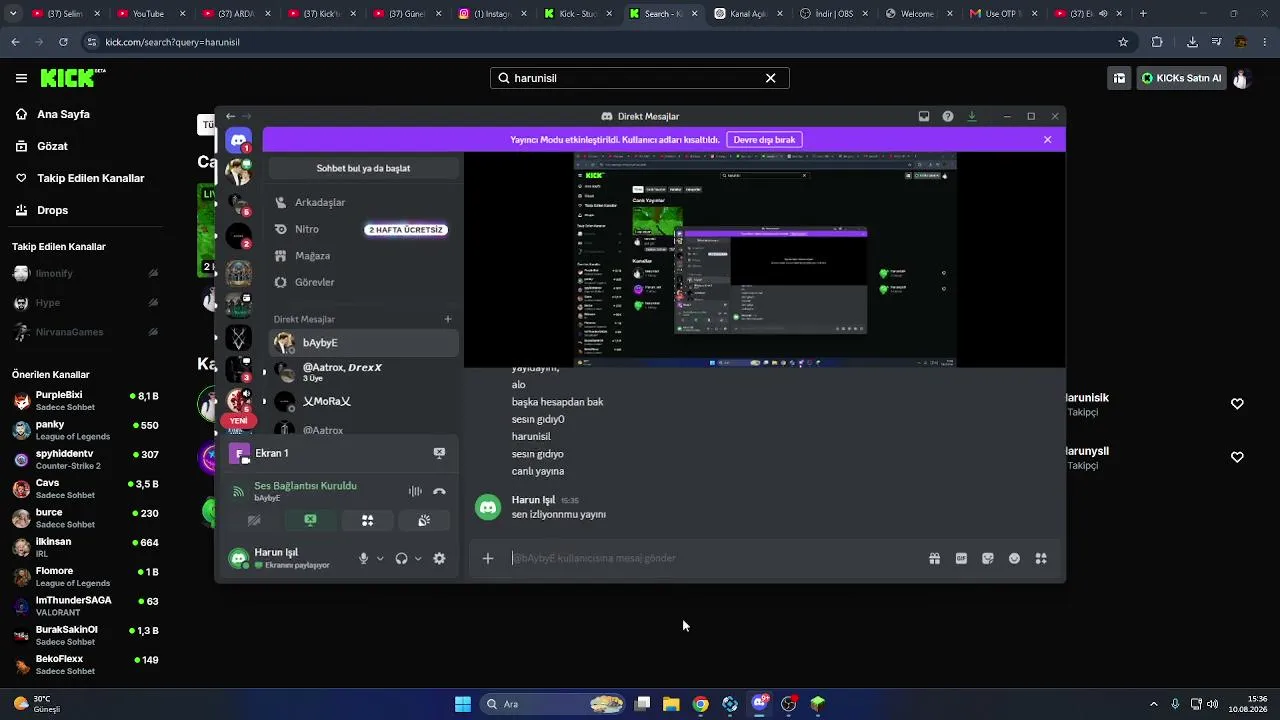Switch to the Kanal Açılı browser tab
This screenshot has height=720, width=1280.
[x=748, y=14]
